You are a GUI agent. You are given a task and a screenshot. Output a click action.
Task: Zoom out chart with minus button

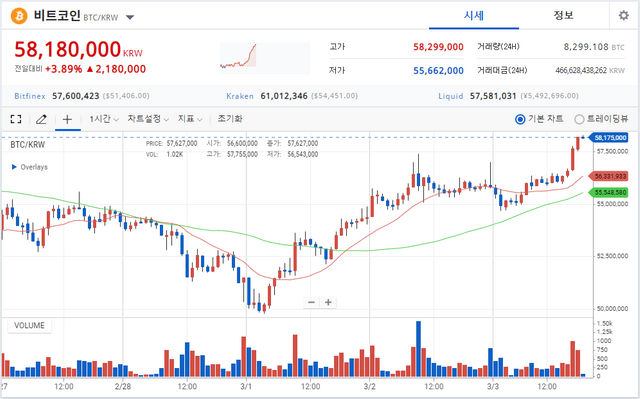pyautogui.click(x=311, y=302)
